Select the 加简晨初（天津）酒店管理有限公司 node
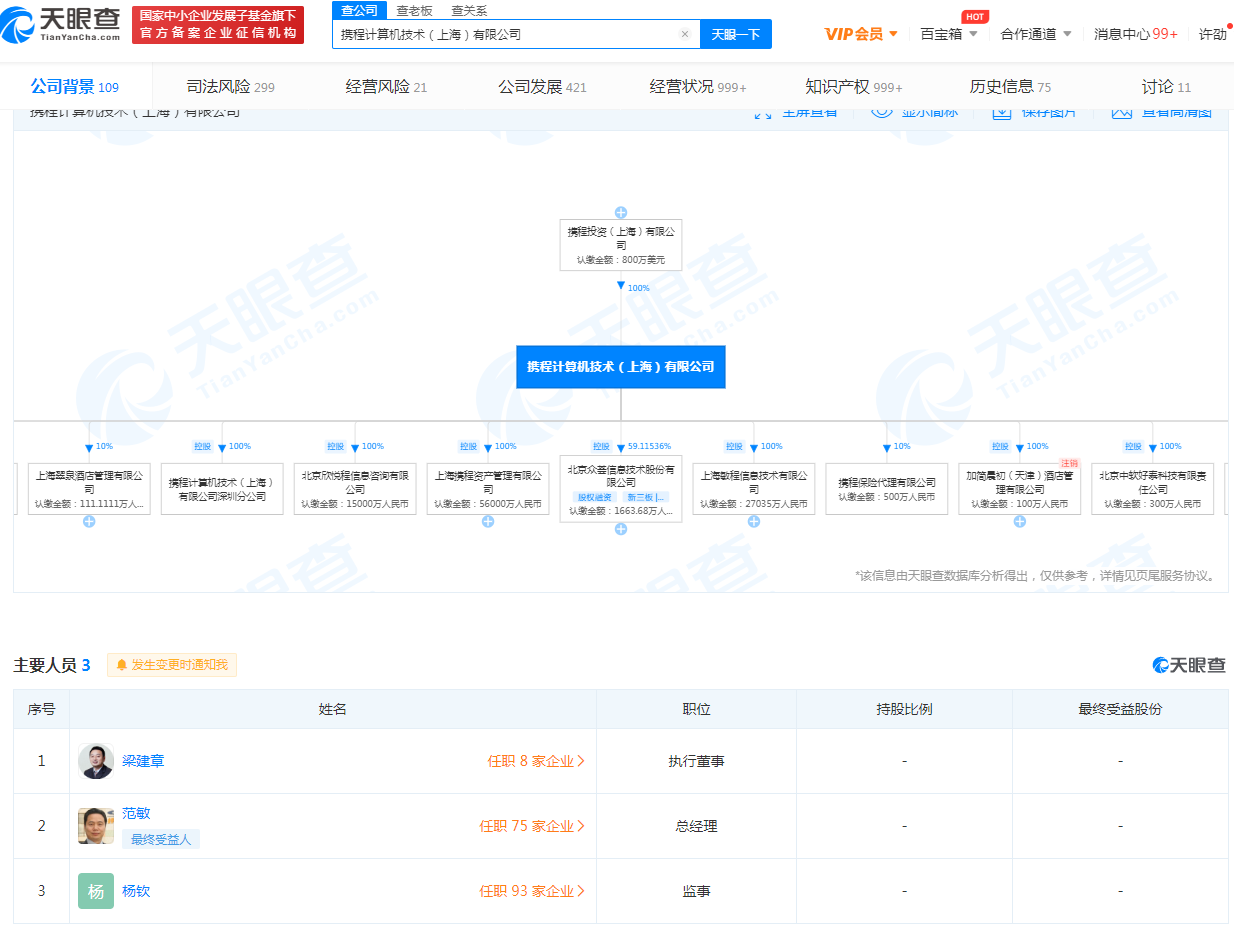 tap(1020, 489)
